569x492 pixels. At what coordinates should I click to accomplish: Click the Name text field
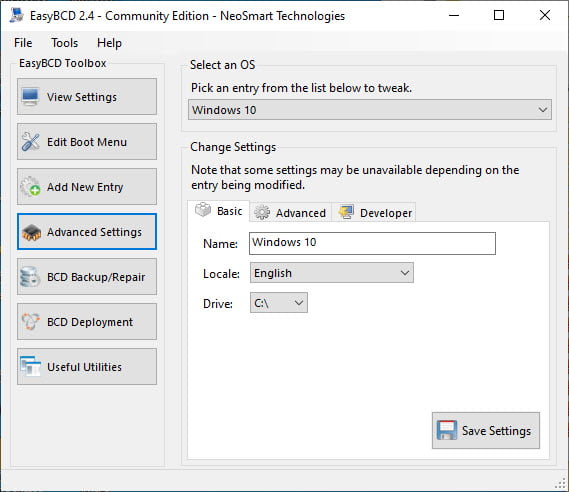pyautogui.click(x=372, y=243)
